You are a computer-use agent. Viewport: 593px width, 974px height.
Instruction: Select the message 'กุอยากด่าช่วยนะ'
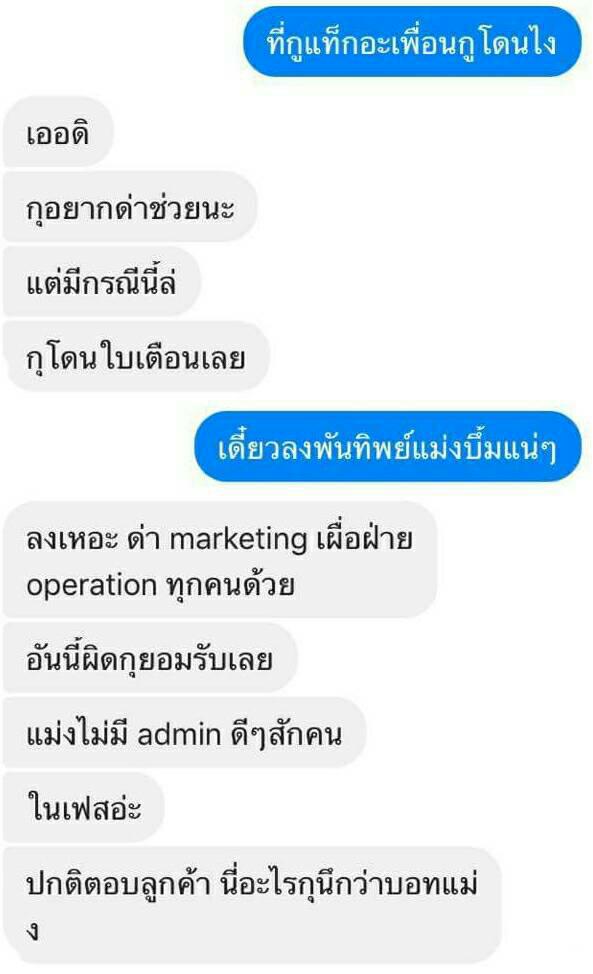[x=130, y=207]
